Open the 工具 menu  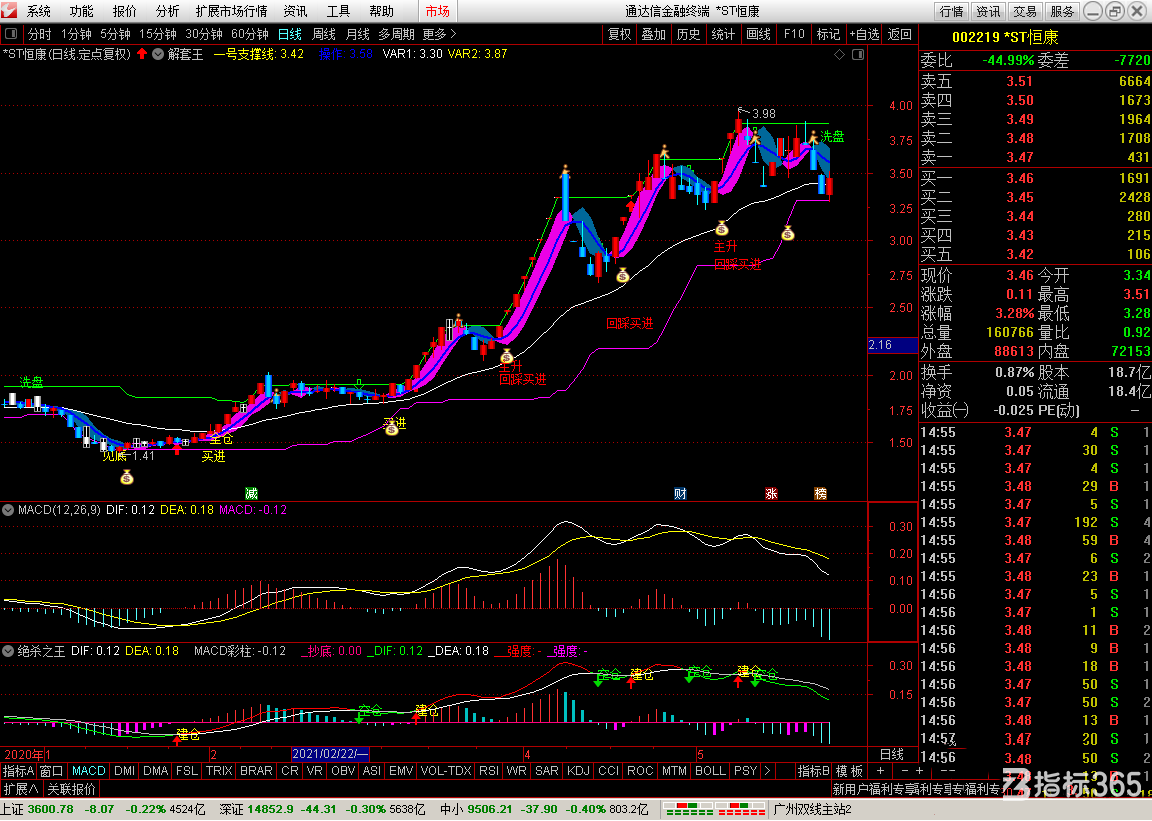[338, 11]
